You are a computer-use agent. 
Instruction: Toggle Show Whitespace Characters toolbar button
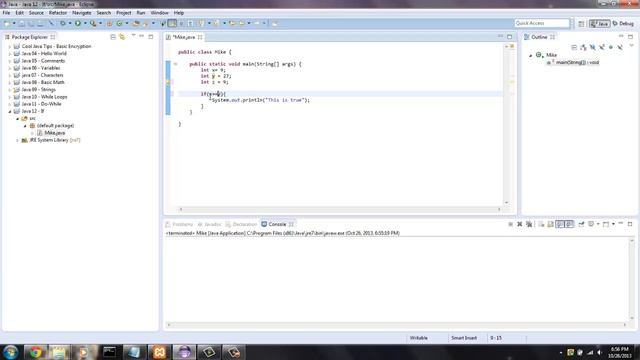point(190,23)
